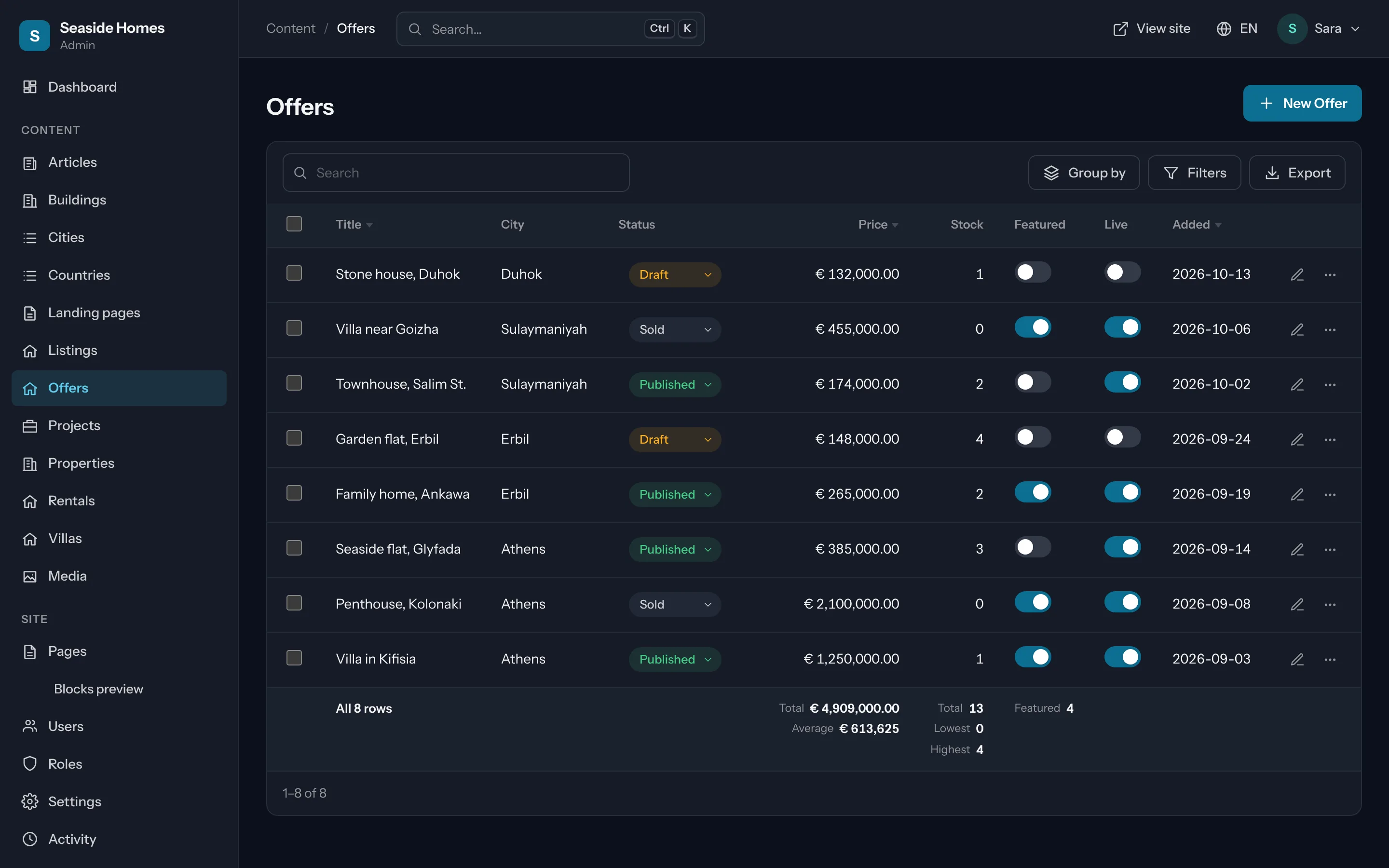1389x868 pixels.
Task: Select the Stone house, Duhok row checkbox
Action: [x=294, y=272]
